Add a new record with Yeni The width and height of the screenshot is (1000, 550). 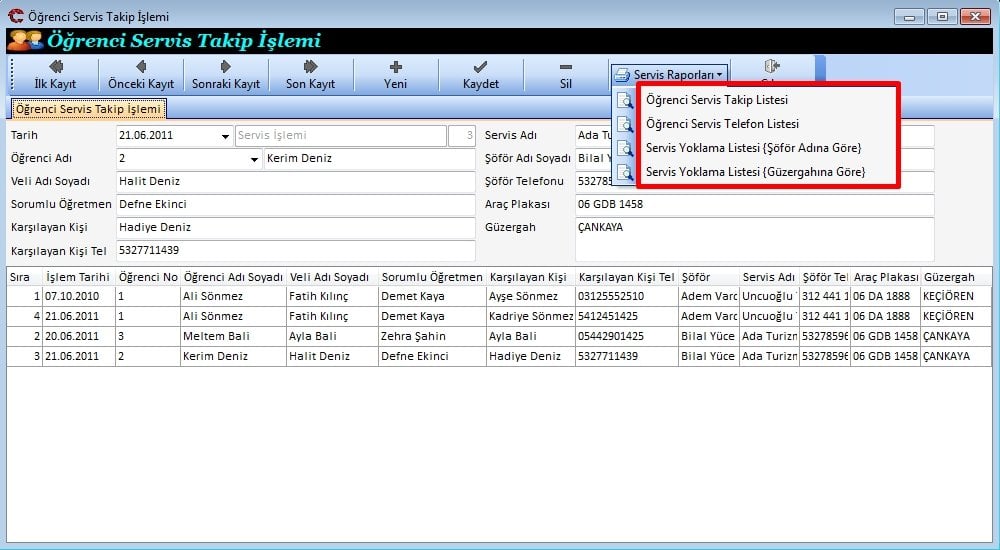click(395, 75)
